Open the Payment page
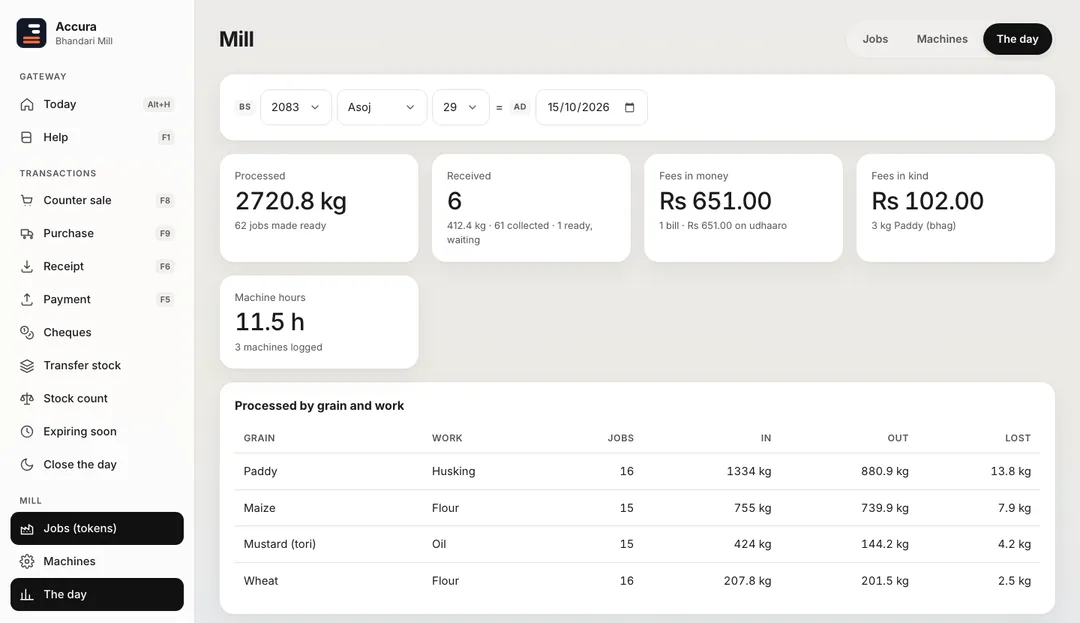 click(97, 299)
